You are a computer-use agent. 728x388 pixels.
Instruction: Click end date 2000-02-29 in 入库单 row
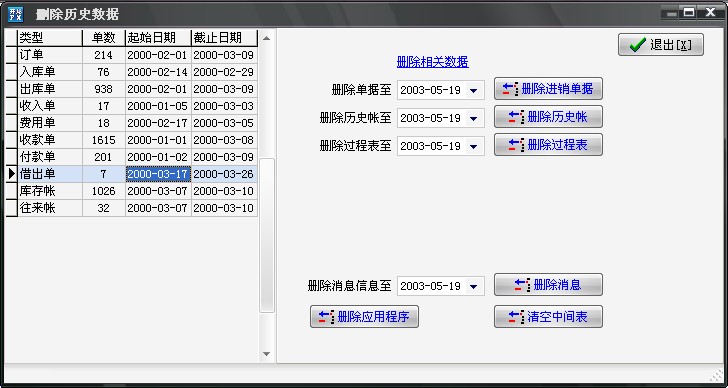tap(224, 72)
